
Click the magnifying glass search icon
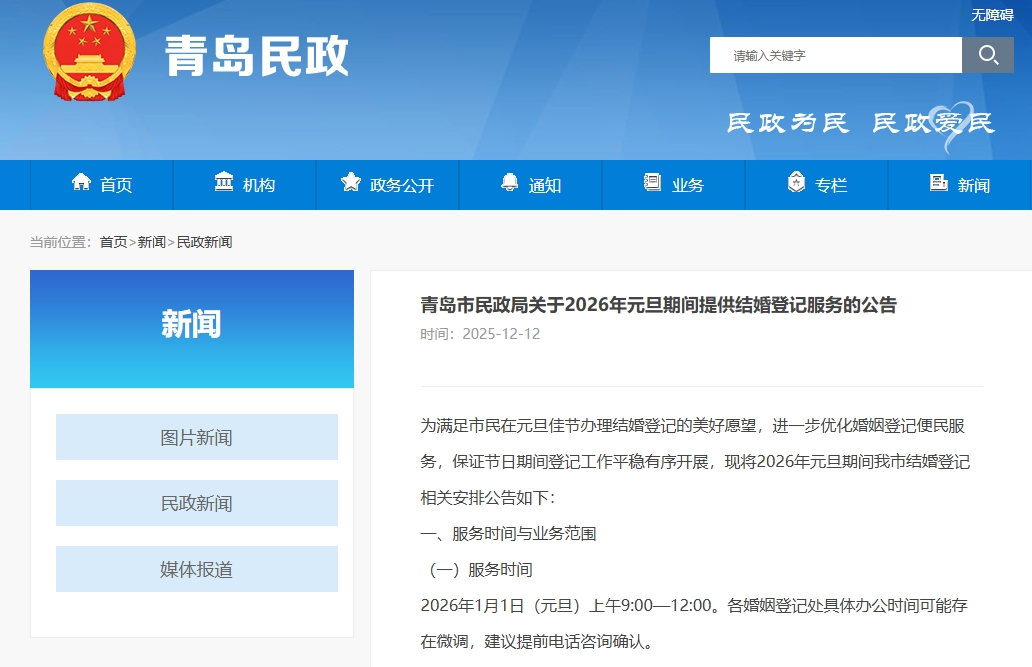(x=987, y=55)
